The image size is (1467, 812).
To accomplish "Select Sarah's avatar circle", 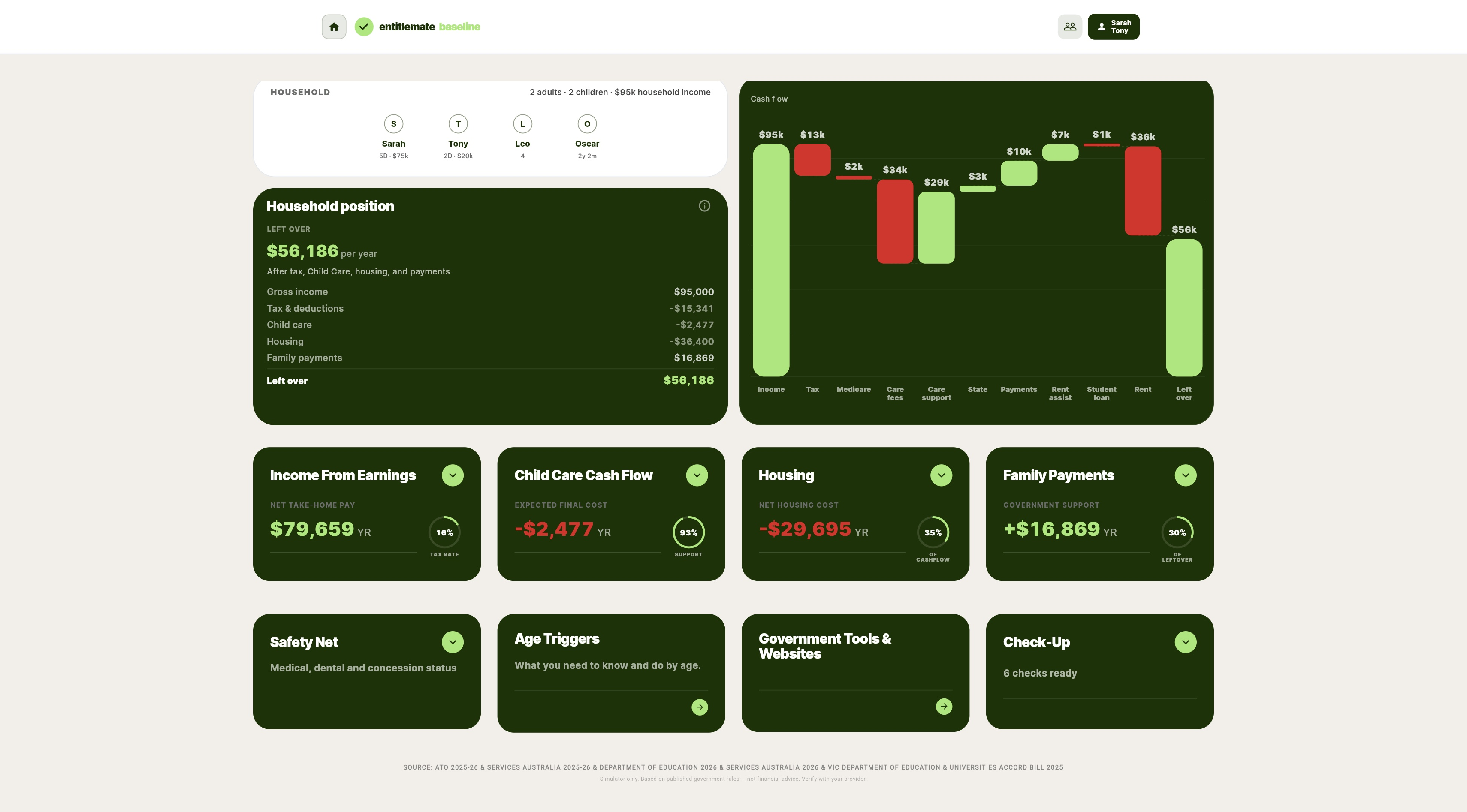I will (x=393, y=124).
